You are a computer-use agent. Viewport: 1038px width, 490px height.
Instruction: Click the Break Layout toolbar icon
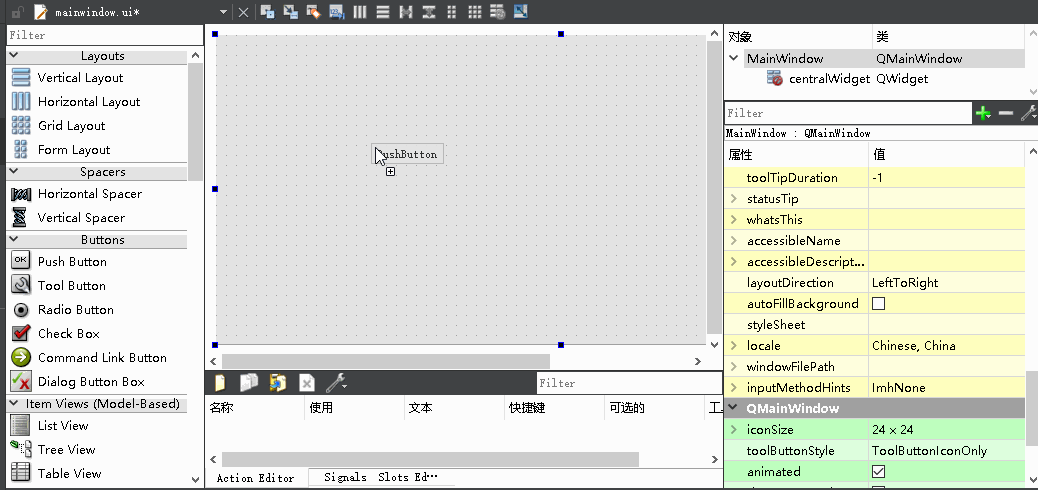[x=498, y=11]
